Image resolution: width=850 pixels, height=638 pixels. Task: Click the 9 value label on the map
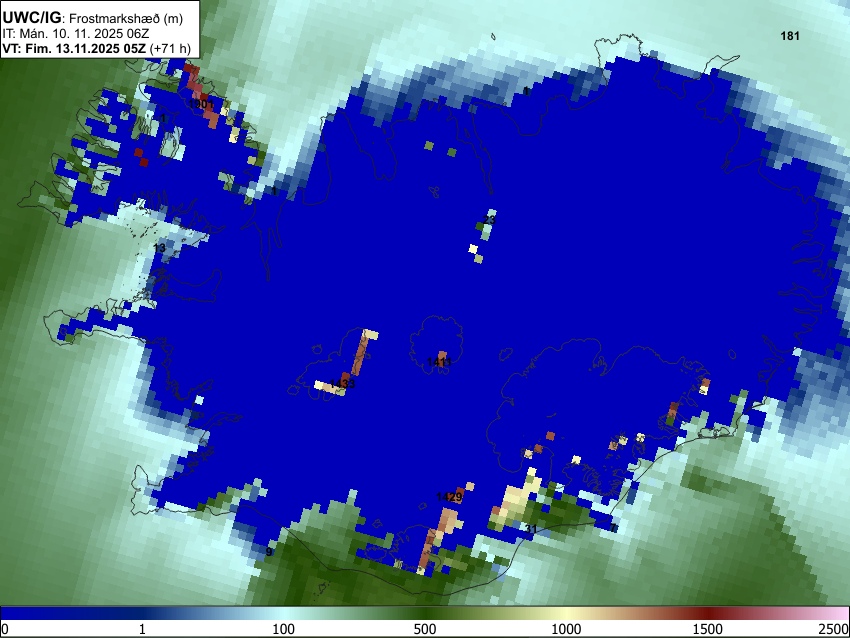[x=269, y=552]
